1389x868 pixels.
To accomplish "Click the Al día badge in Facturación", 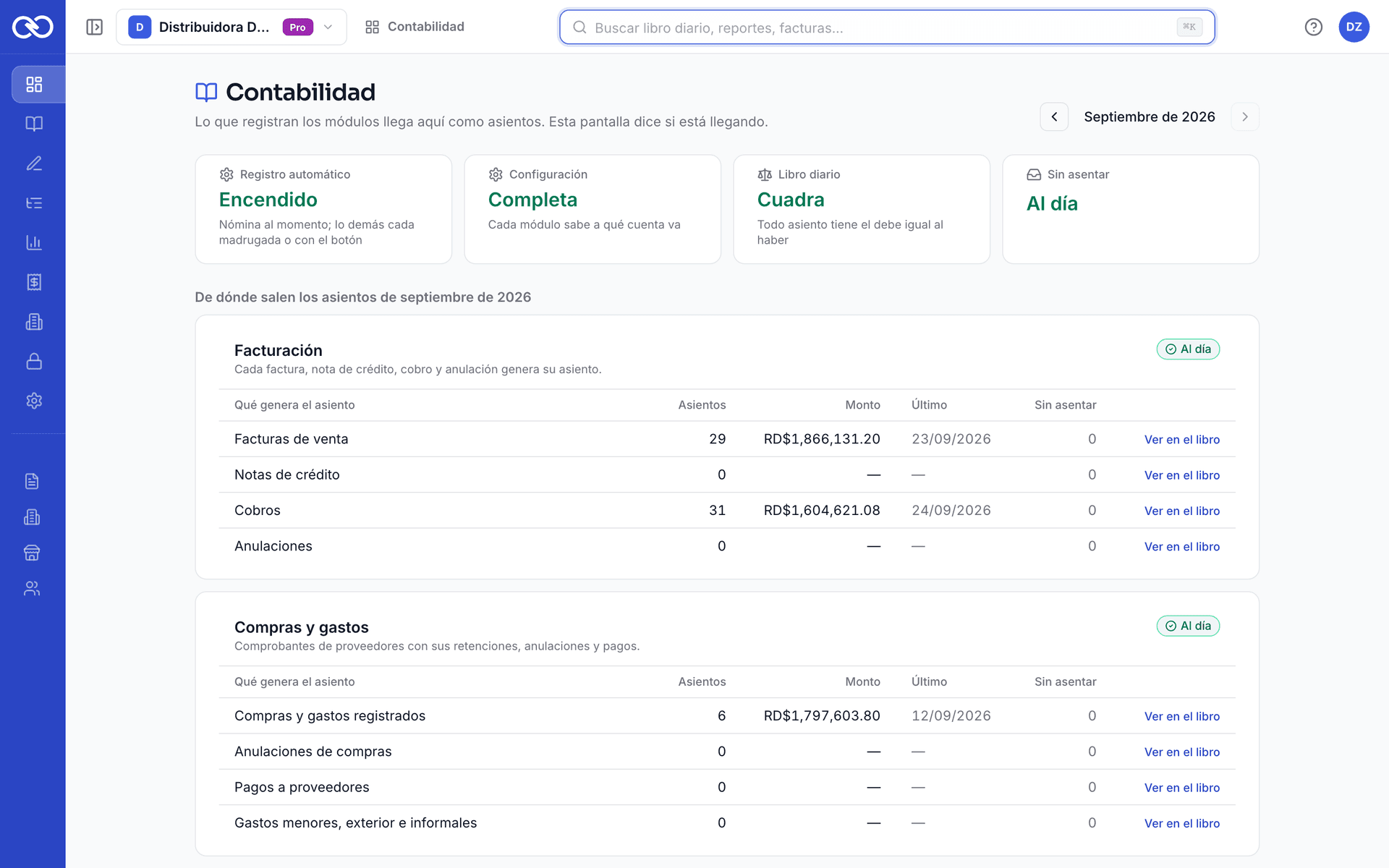I will click(x=1188, y=349).
